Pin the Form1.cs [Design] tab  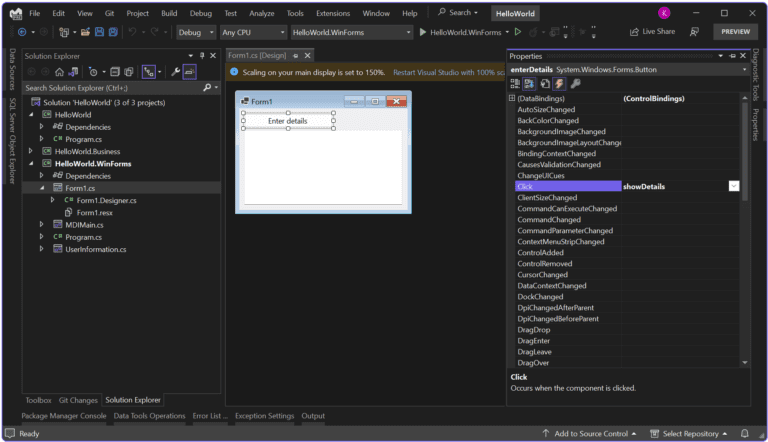(x=295, y=56)
